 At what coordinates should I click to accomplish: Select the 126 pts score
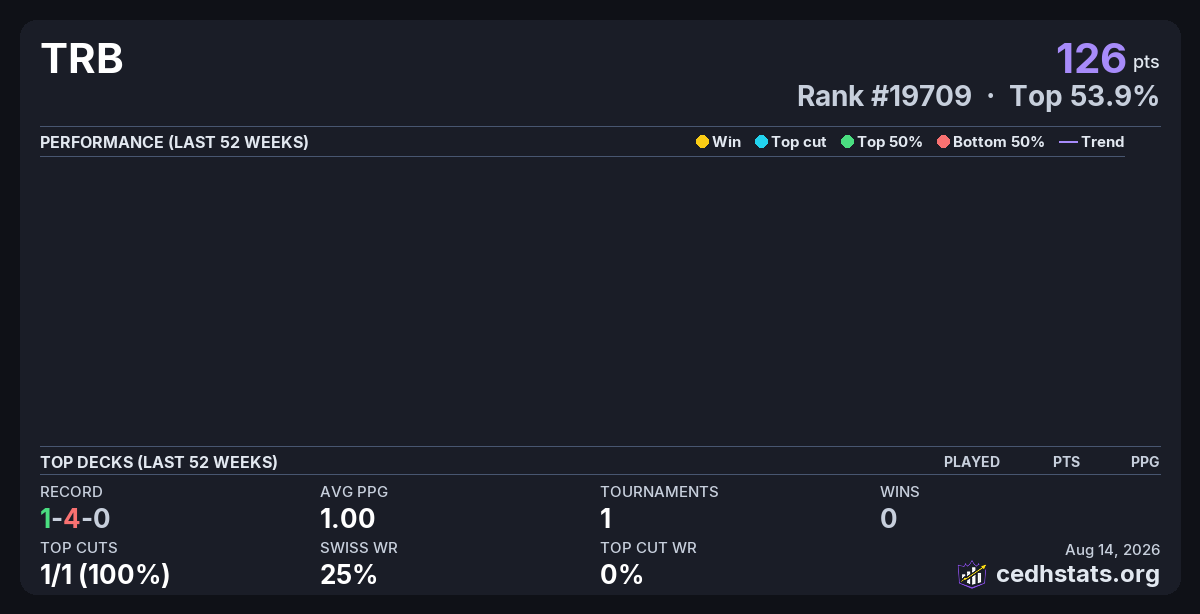pyautogui.click(x=1108, y=58)
